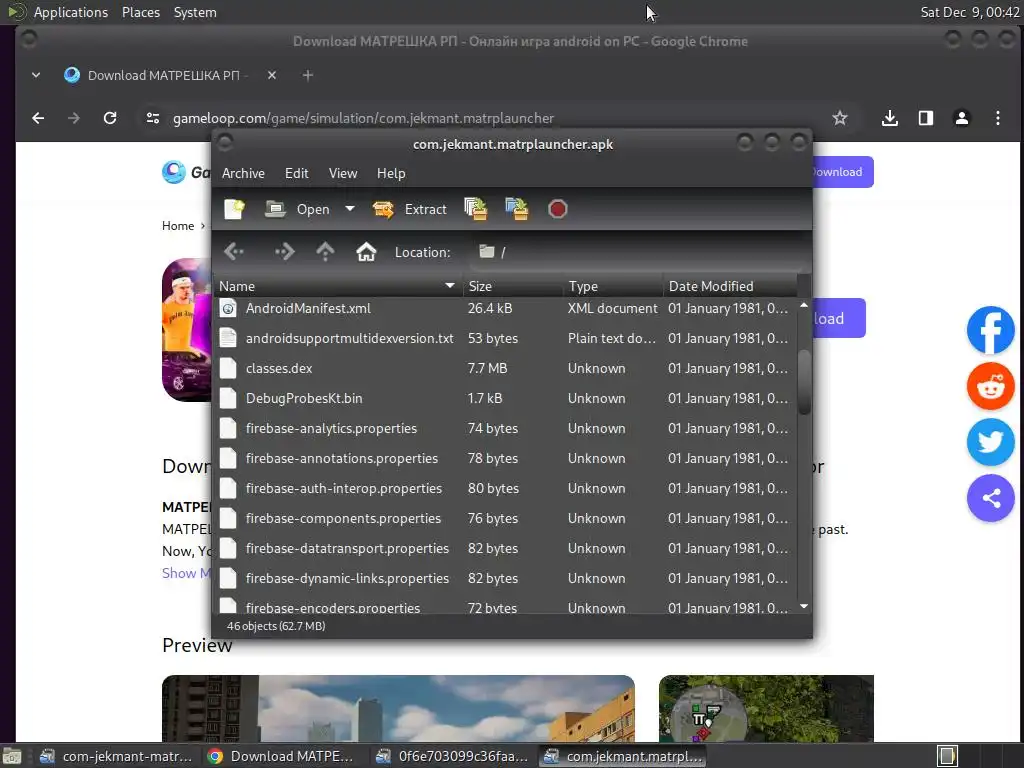Click the city preview screenshot thumbnail

398,708
